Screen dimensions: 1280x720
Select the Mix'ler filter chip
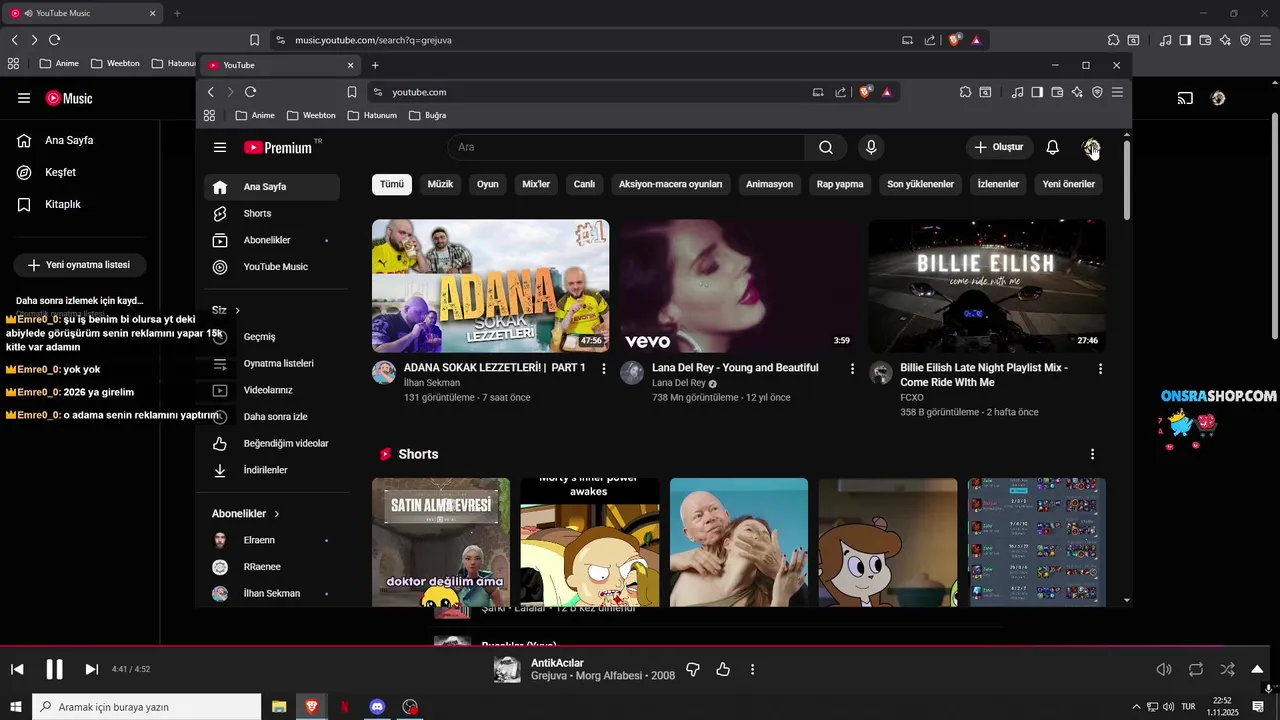(536, 184)
